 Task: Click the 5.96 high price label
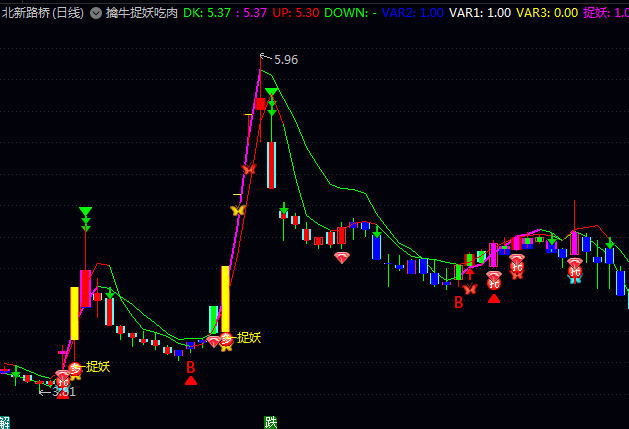click(x=286, y=60)
